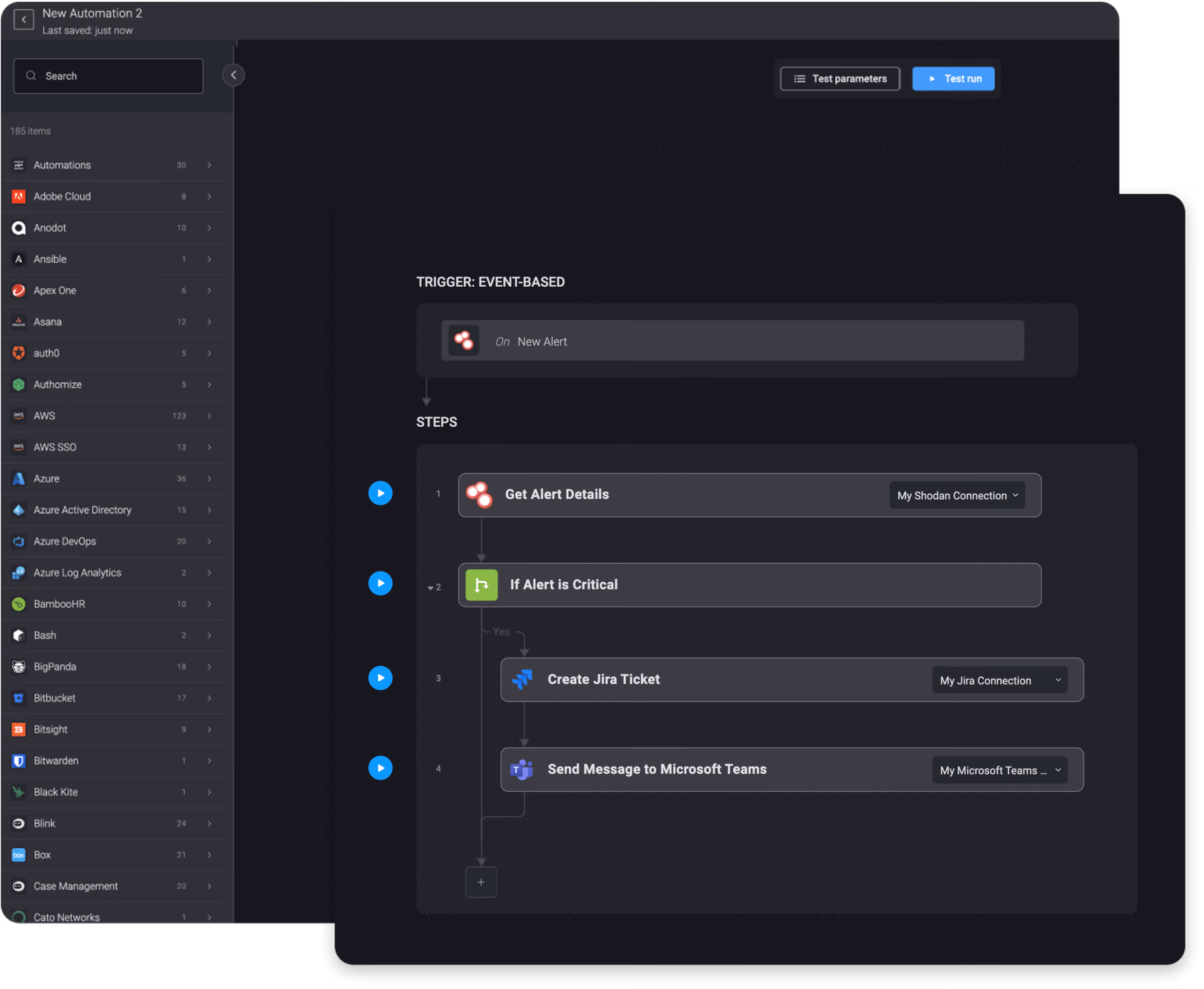Click the New Automation 2 title
Viewport: 1204px width, 989px height.
tap(92, 13)
